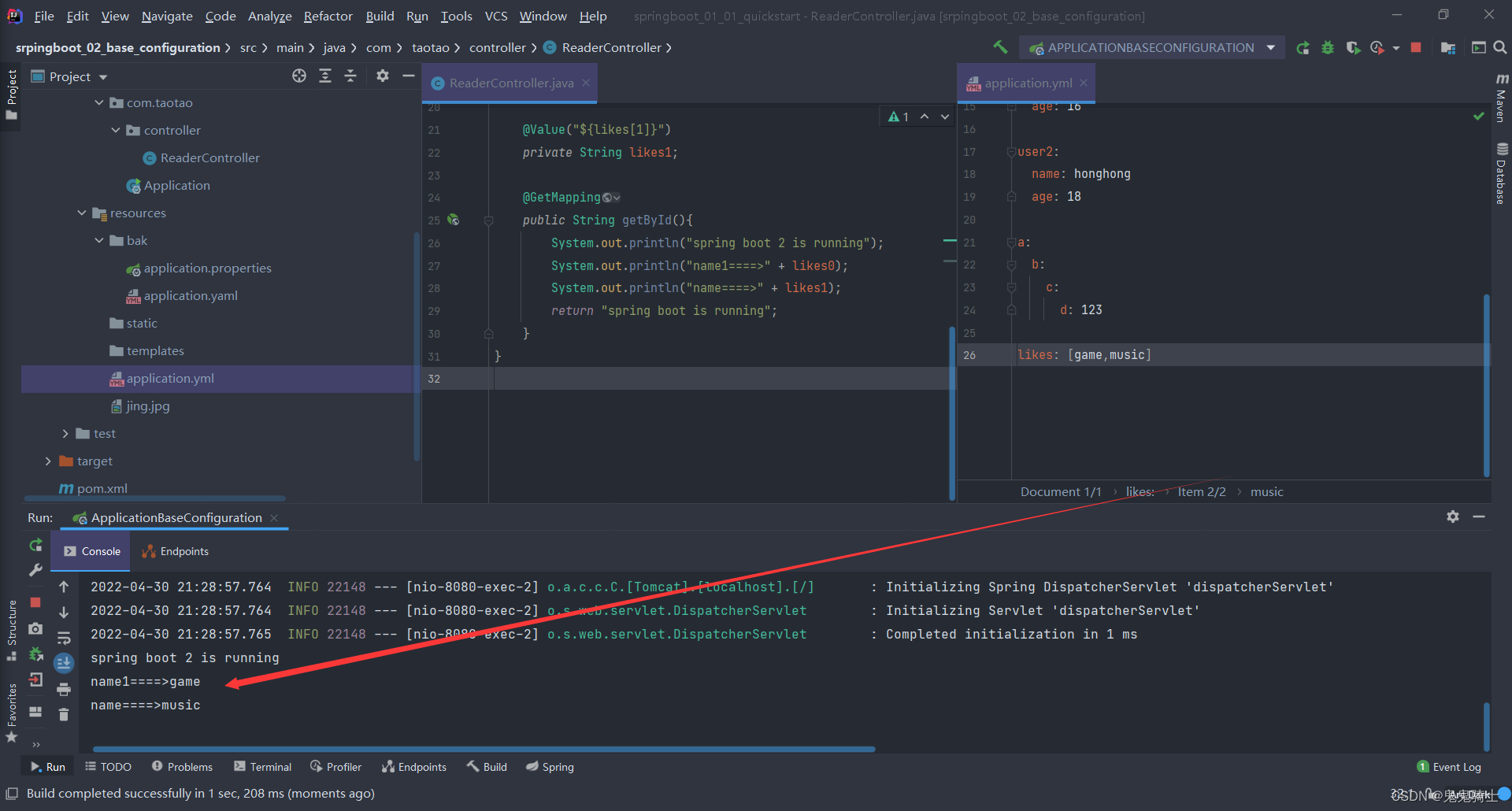Screen dimensions: 1512x811
Task: Open Search Everywhere magnifier icon
Action: [1500, 48]
